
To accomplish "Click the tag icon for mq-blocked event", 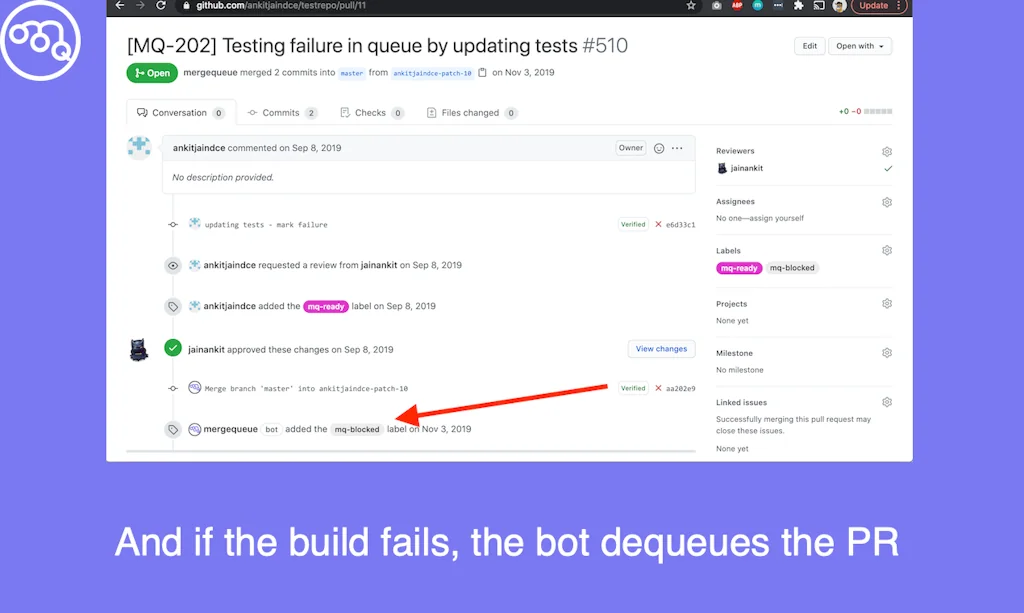I will point(172,429).
